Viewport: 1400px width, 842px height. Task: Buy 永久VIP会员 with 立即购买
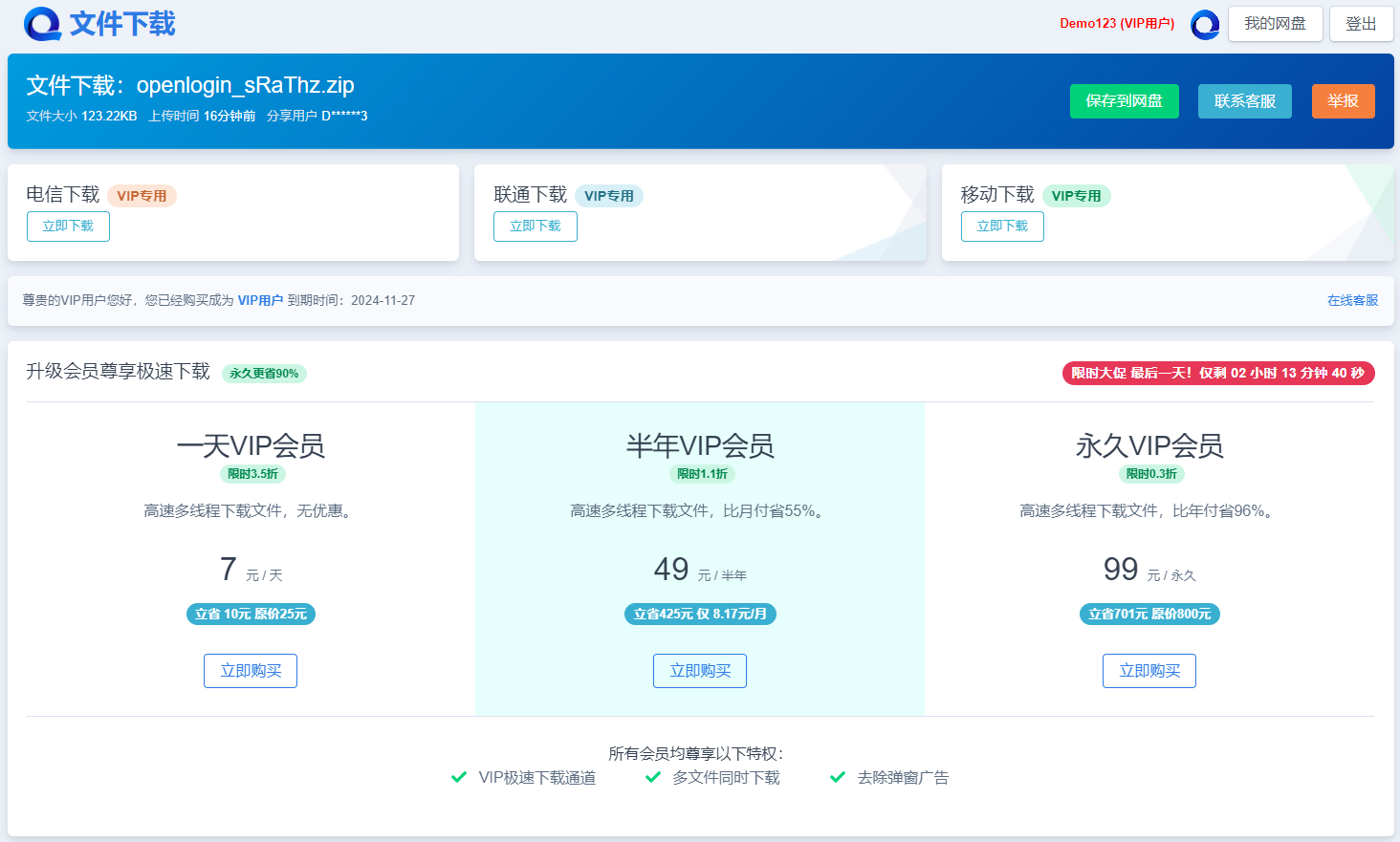(1149, 671)
